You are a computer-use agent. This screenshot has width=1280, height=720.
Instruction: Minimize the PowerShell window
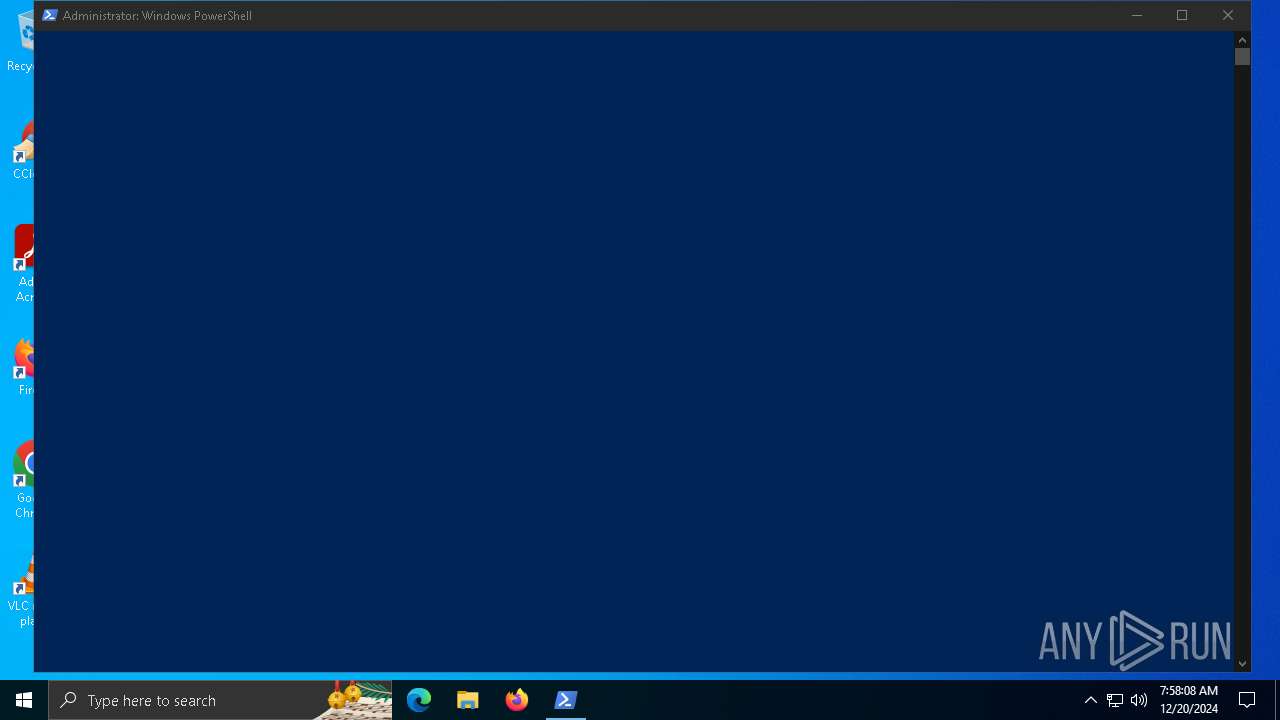[x=1136, y=15]
